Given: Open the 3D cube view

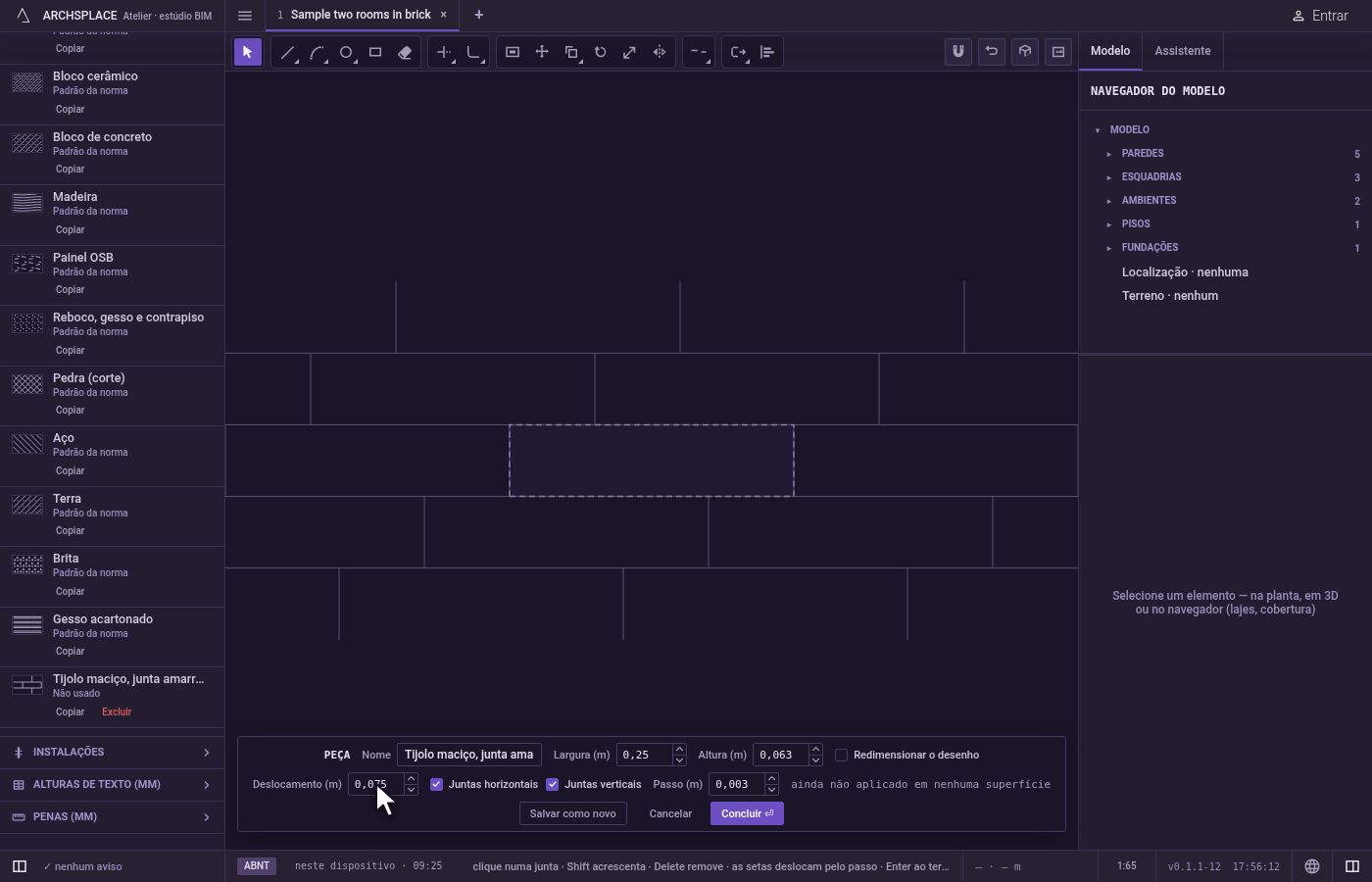Looking at the screenshot, I should pos(1025,52).
